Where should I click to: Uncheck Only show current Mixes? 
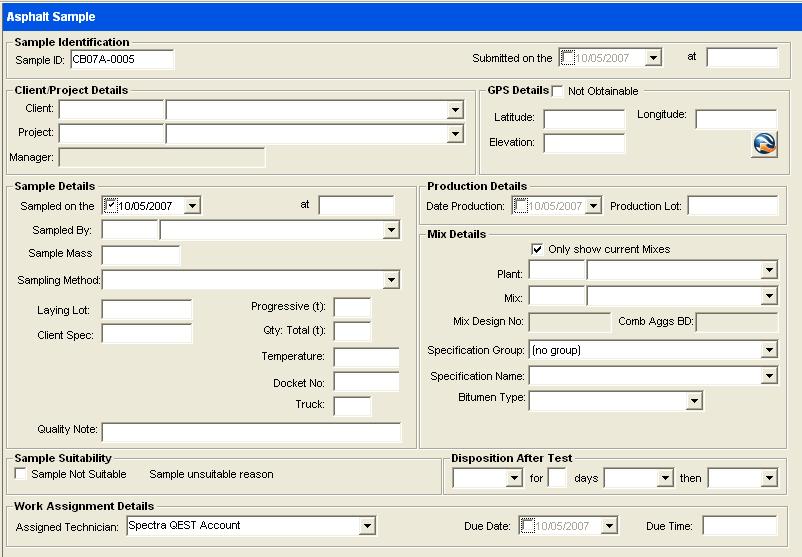[537, 249]
